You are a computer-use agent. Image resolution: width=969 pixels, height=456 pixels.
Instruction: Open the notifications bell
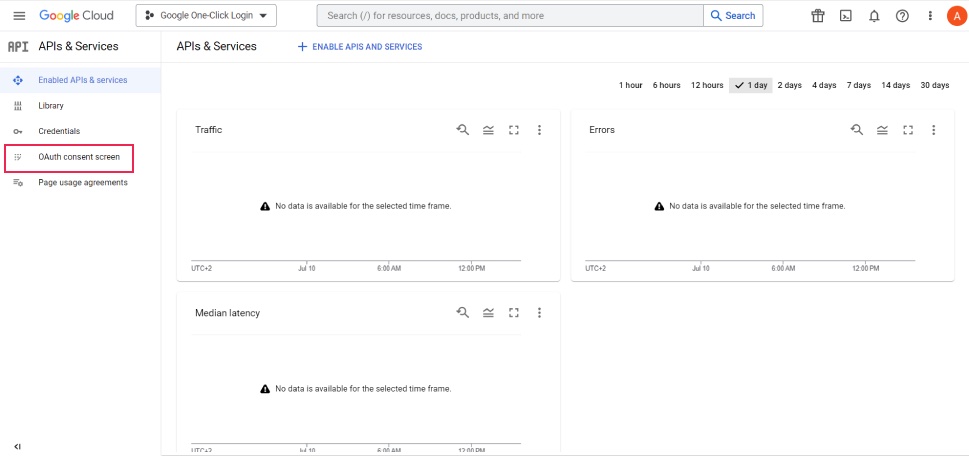(x=874, y=16)
